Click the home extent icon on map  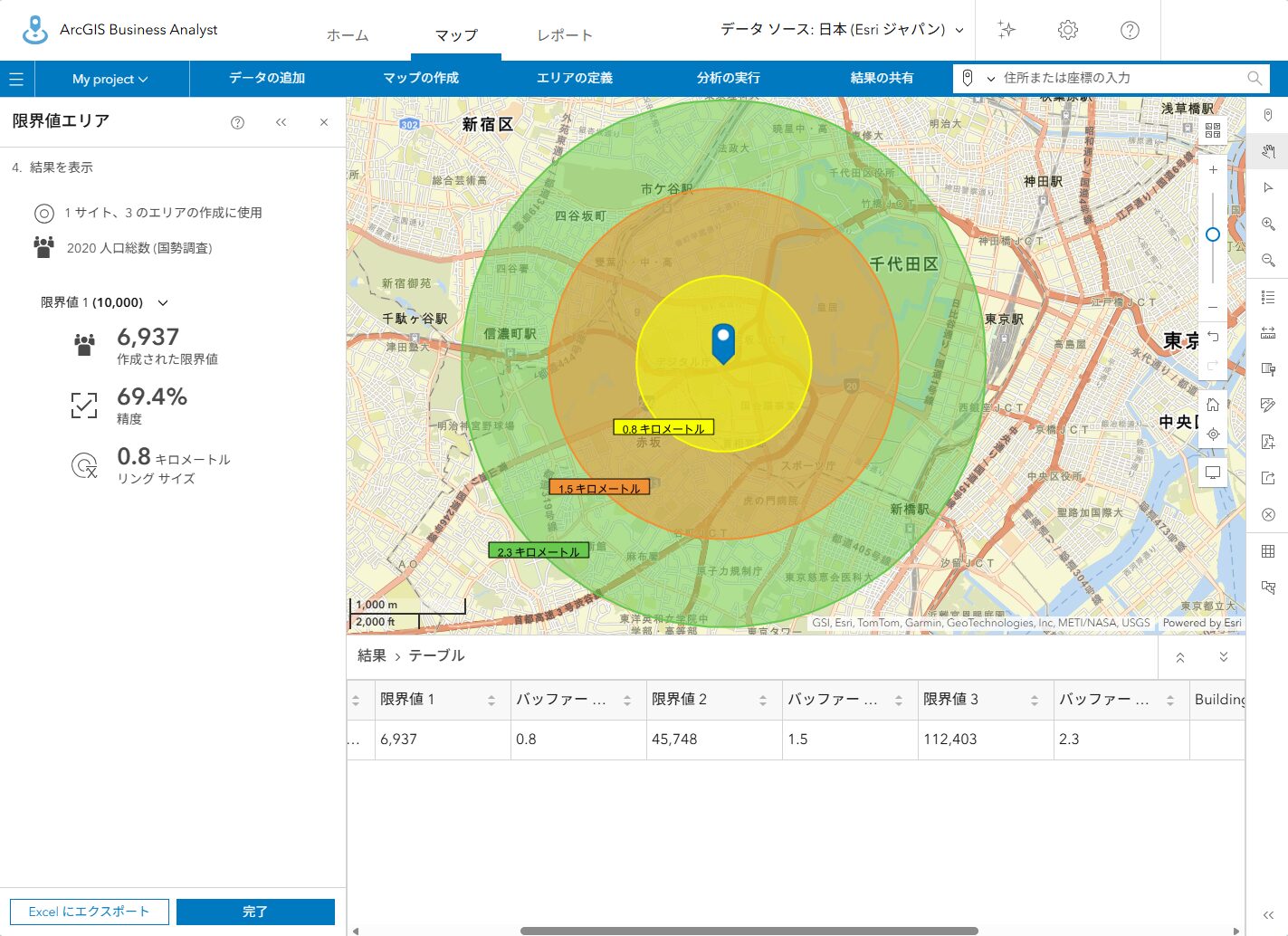[x=1213, y=405]
